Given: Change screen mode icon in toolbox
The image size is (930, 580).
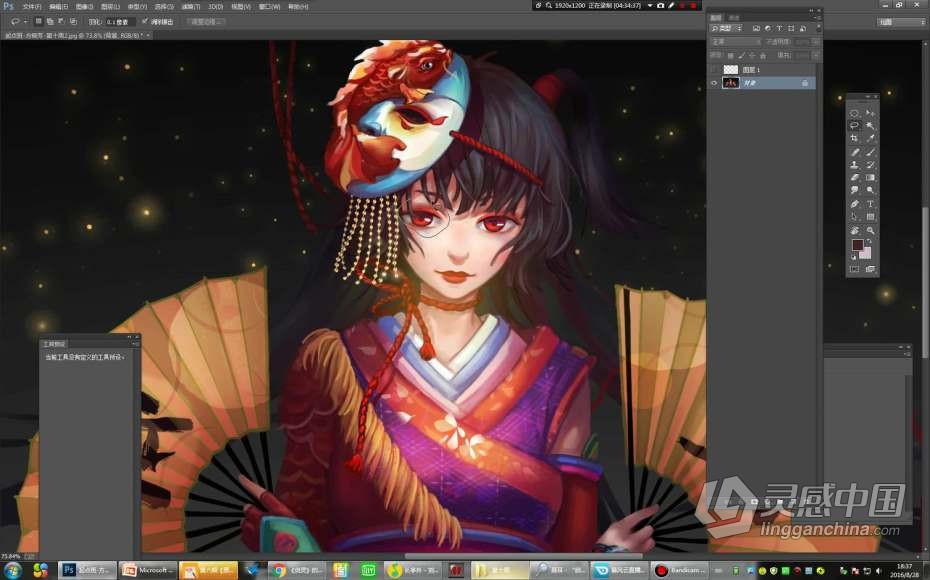Looking at the screenshot, I should 870,269.
